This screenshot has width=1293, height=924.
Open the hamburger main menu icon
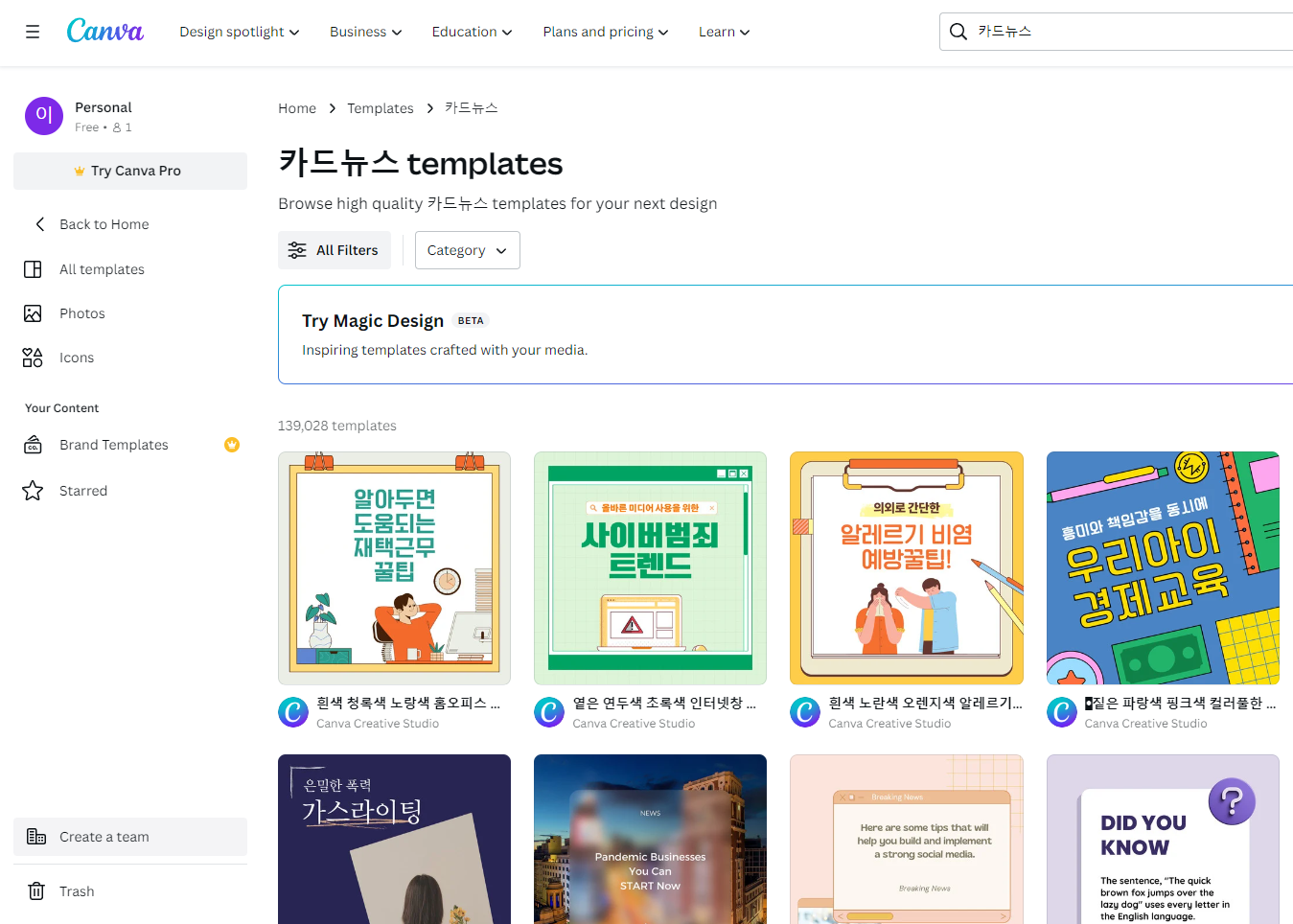click(33, 32)
